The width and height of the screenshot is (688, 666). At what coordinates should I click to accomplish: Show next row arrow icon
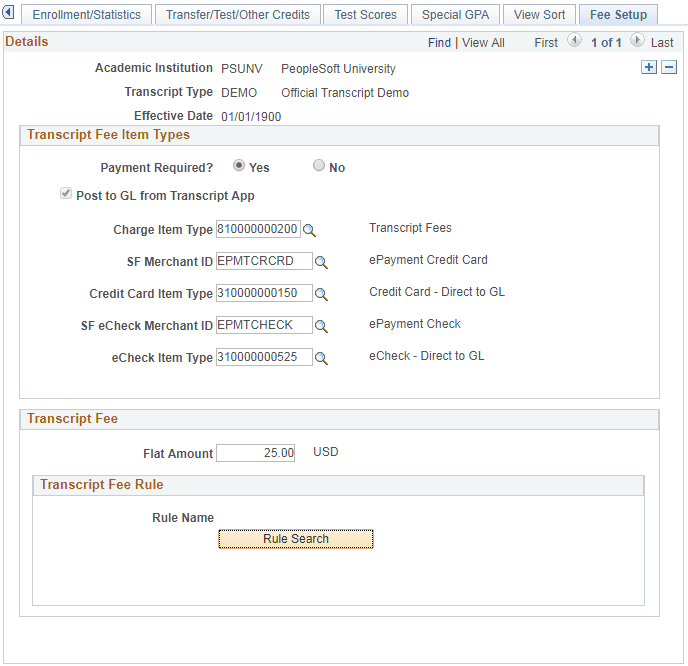tap(637, 40)
